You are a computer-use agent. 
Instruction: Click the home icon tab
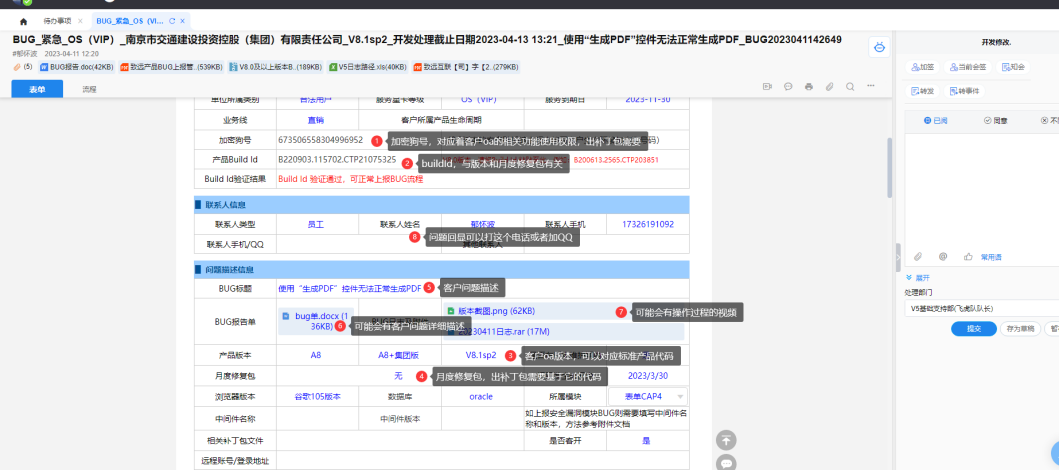(23, 20)
